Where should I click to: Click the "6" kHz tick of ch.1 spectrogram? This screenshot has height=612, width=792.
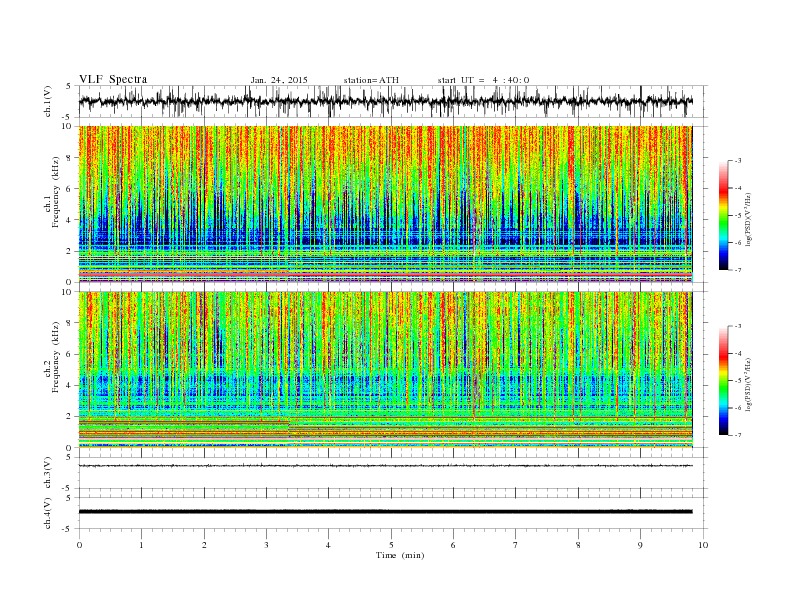click(x=70, y=189)
